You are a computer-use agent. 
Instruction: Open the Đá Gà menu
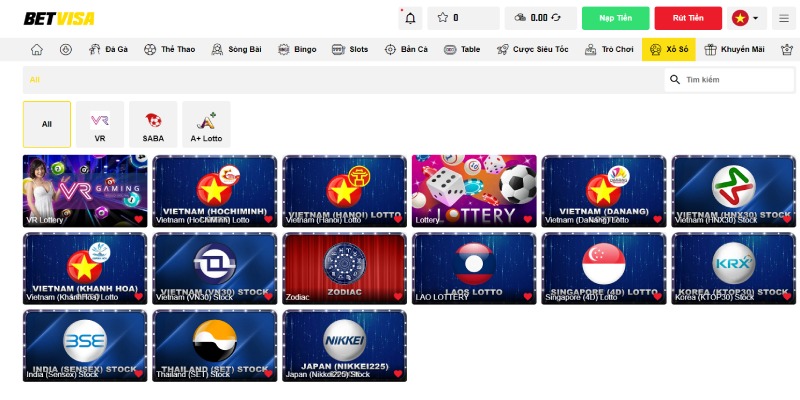[108, 49]
